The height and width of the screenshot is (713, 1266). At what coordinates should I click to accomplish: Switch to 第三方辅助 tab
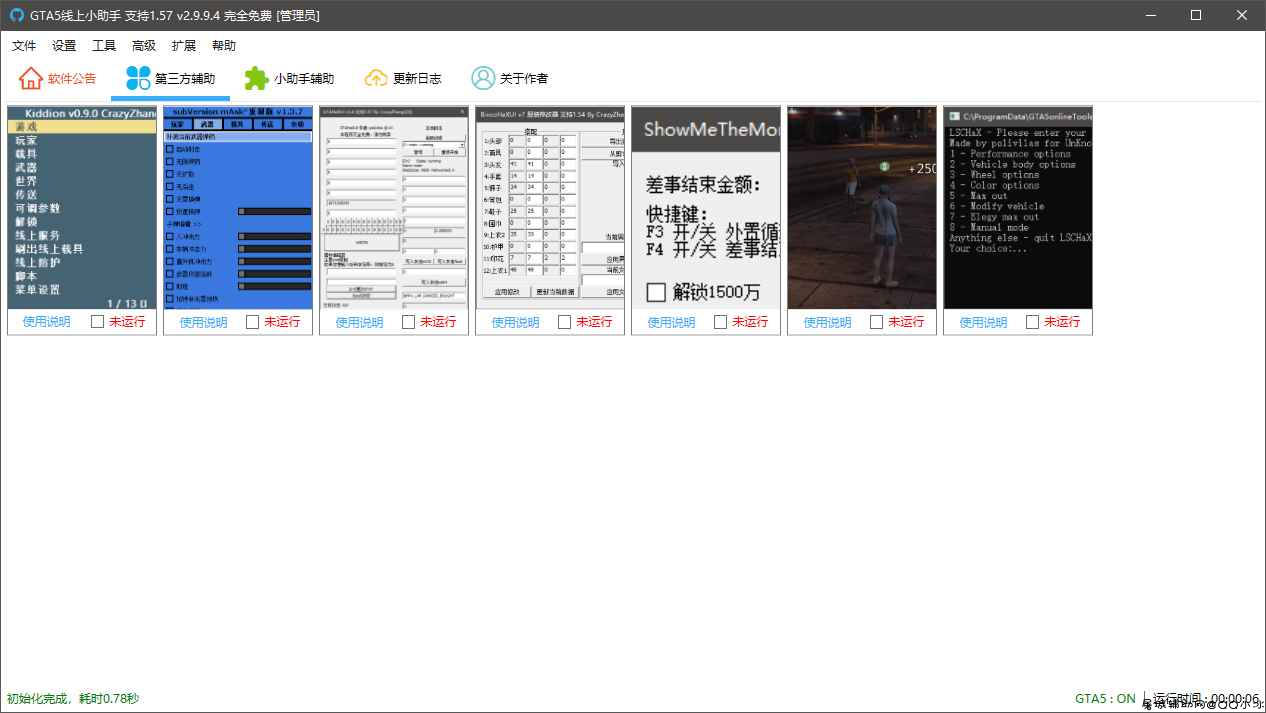click(171, 78)
